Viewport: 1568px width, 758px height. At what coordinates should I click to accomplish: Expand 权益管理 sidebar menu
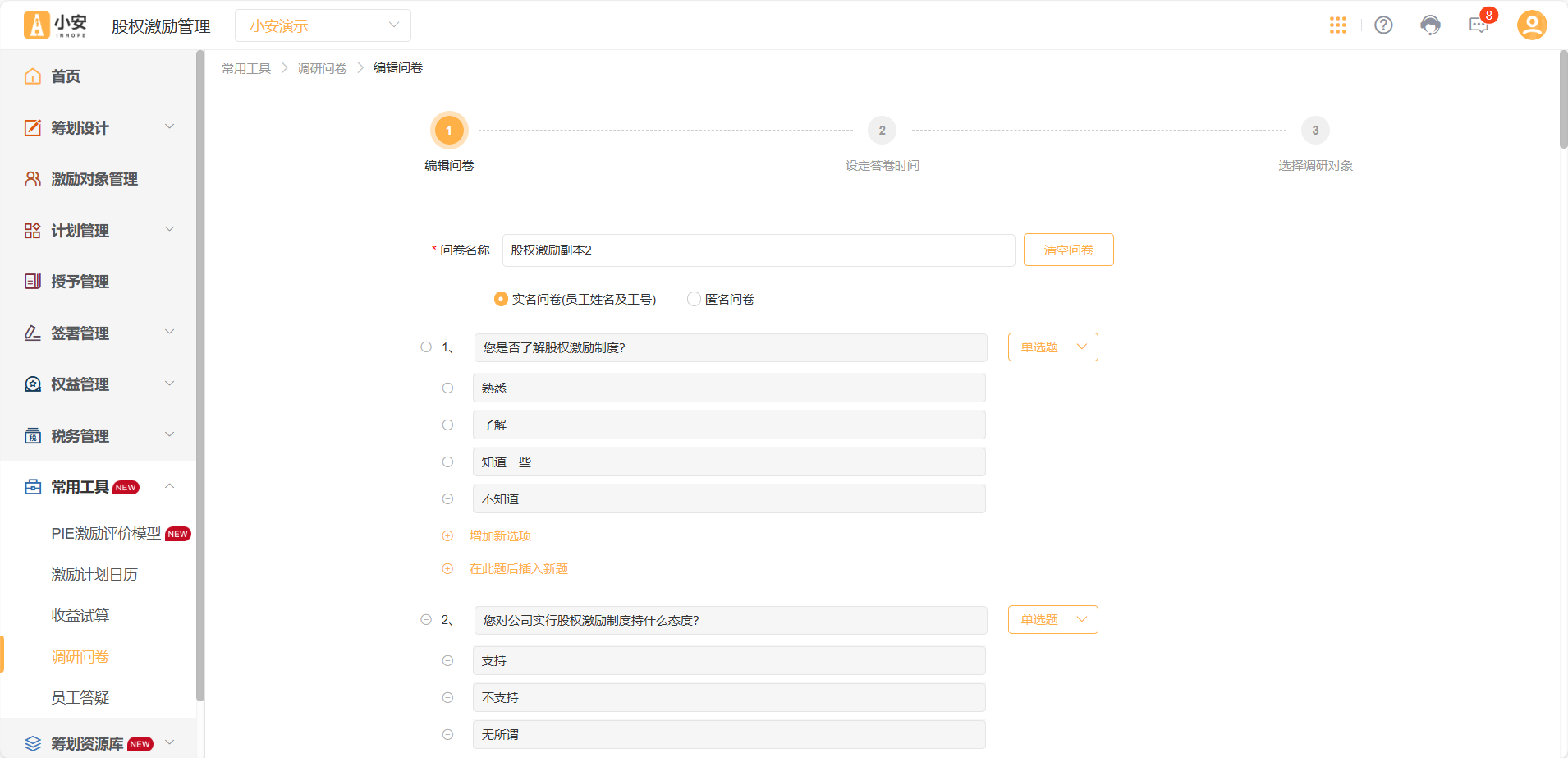pos(99,384)
